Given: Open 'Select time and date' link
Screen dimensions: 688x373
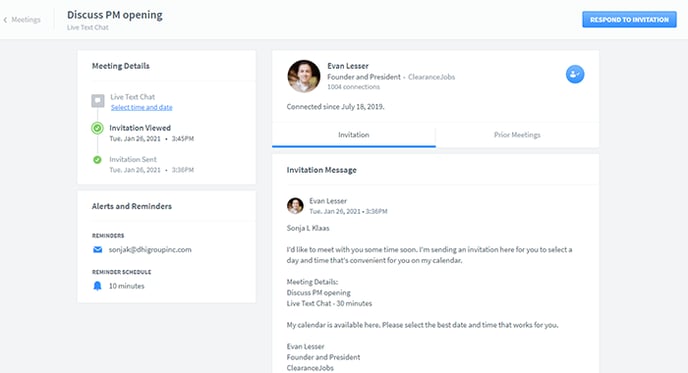Looking at the screenshot, I should tap(141, 107).
